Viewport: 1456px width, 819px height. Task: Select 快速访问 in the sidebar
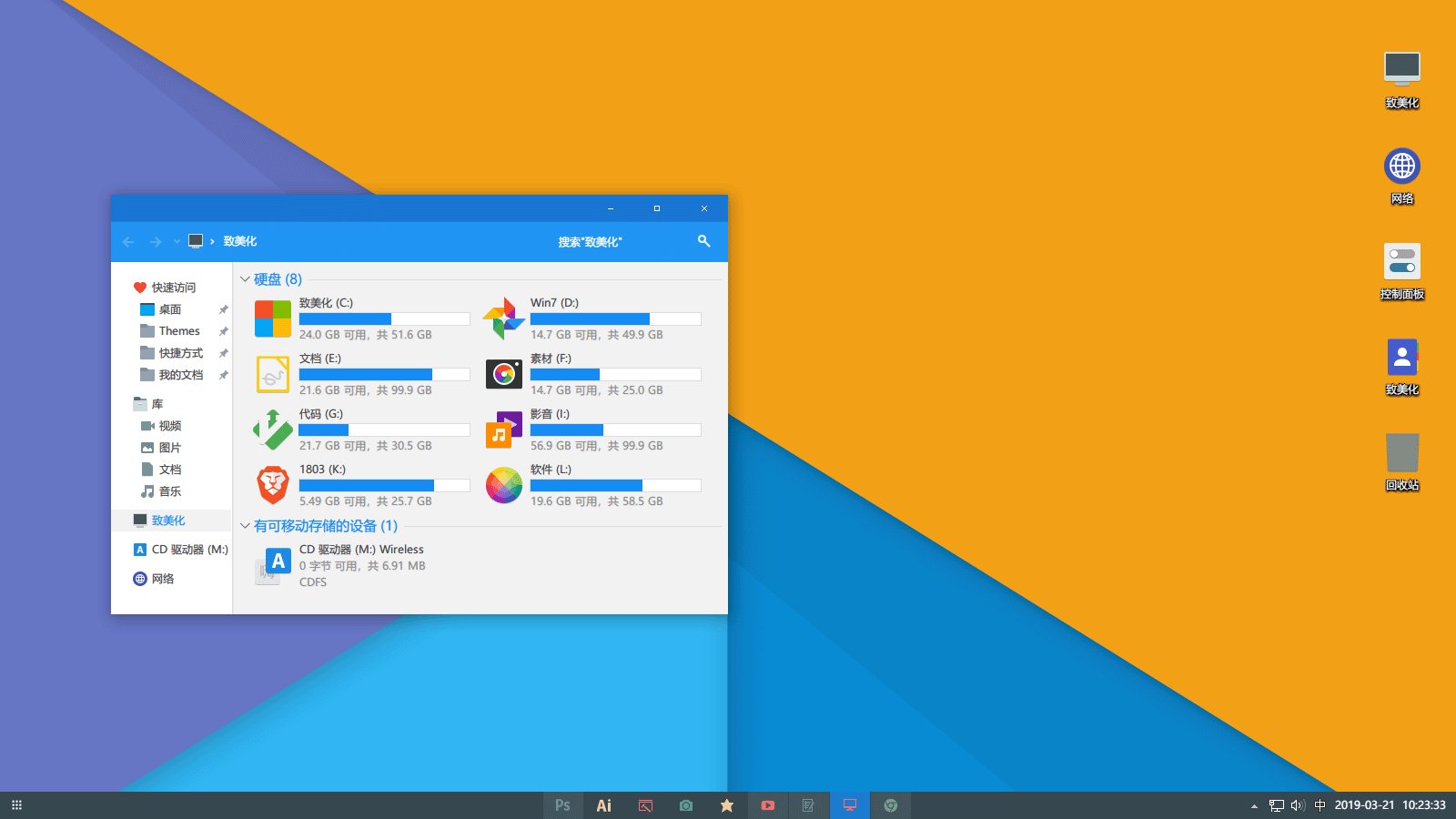(x=174, y=288)
